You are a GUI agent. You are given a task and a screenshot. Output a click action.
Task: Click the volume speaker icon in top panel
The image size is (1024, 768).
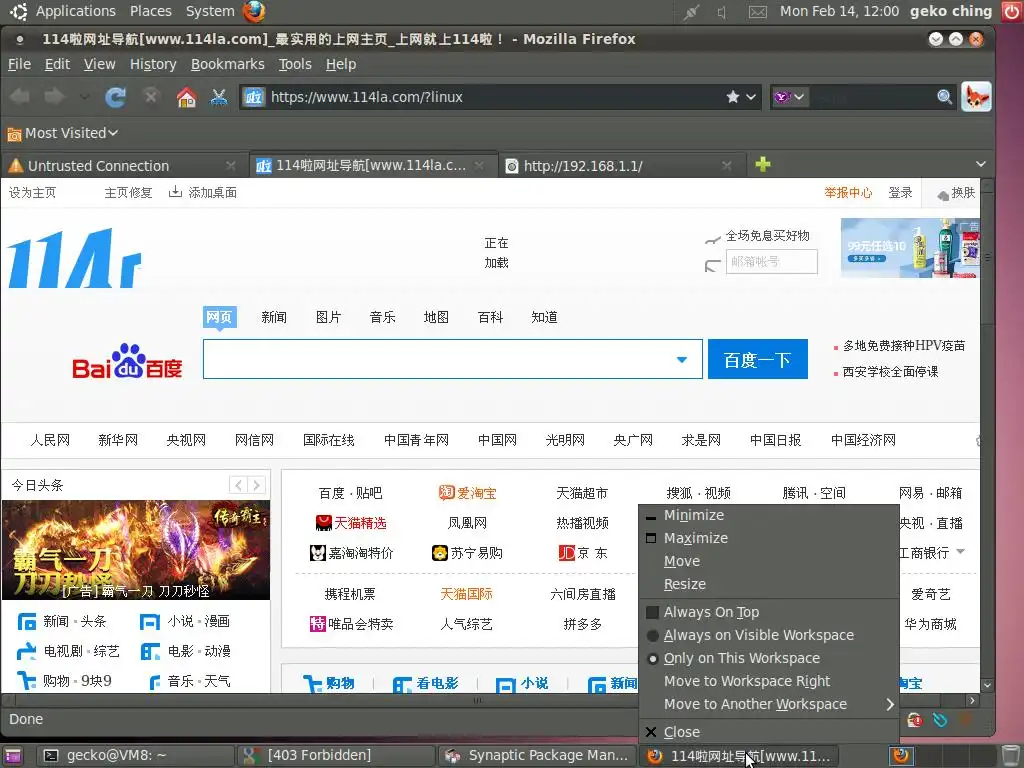(722, 12)
